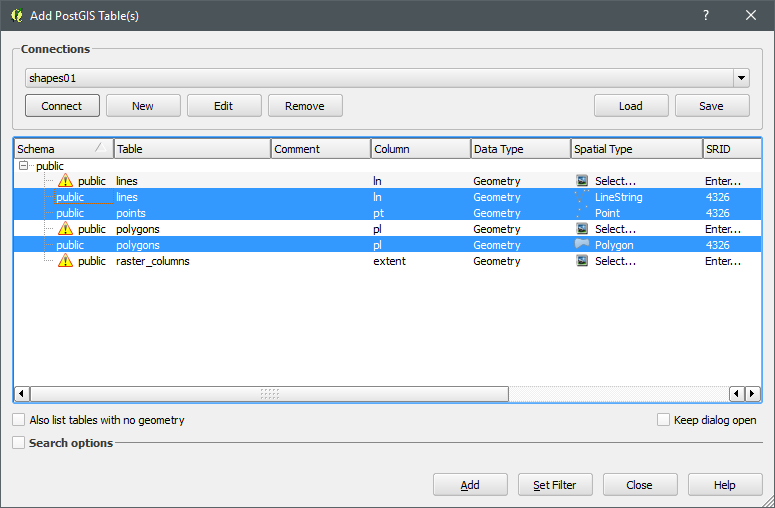
Task: Remove the selected connection
Action: [x=305, y=106]
